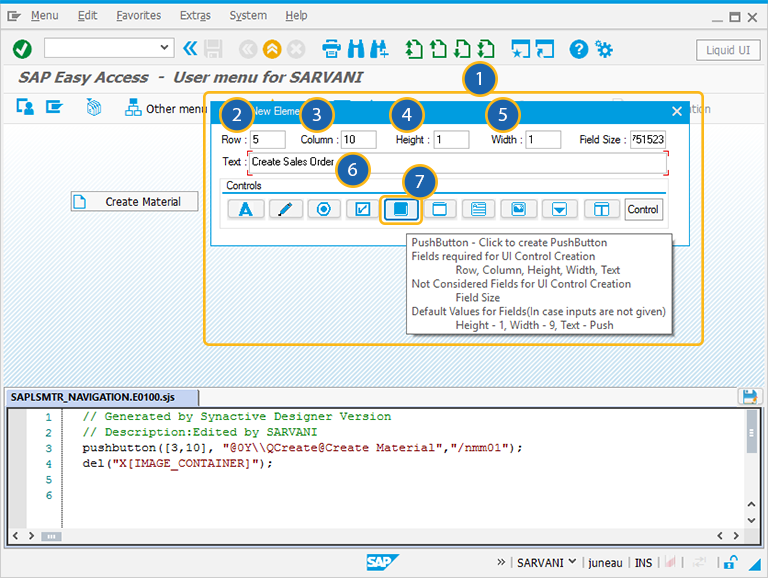The width and height of the screenshot is (768, 578).
Task: Click the Previous Page icon
Action: point(438,49)
